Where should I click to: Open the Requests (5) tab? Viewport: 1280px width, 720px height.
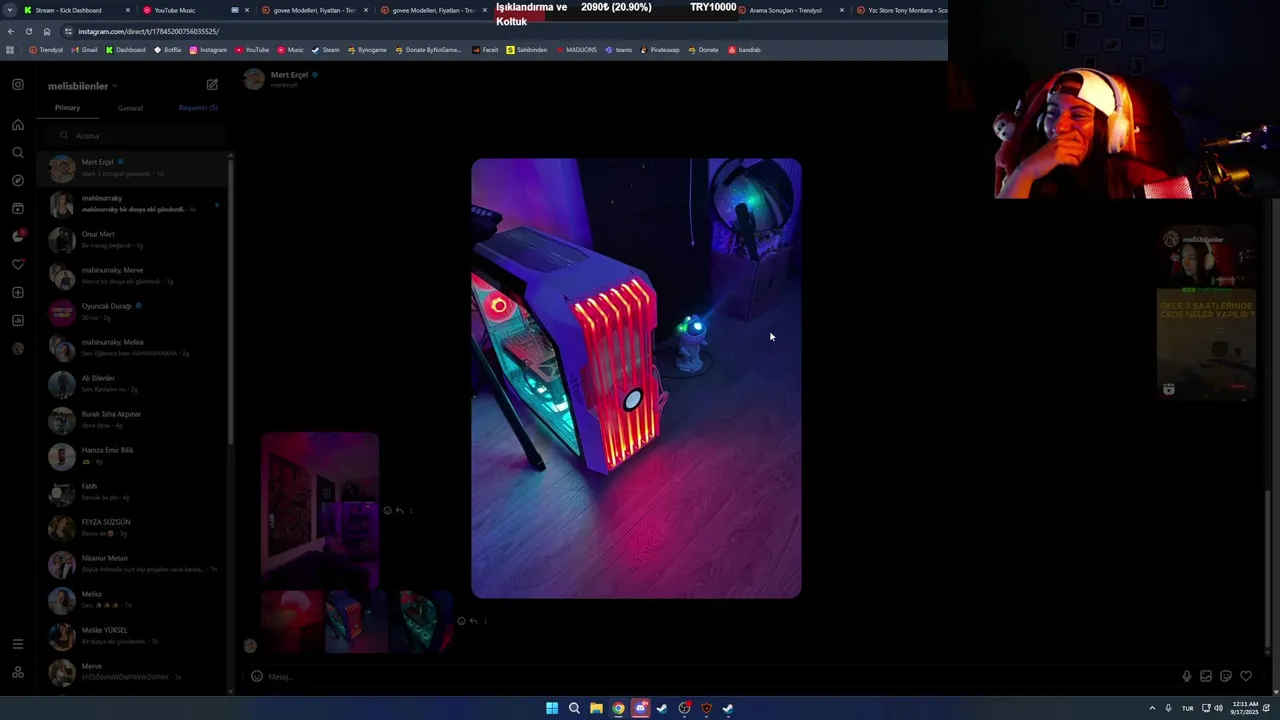coord(198,107)
